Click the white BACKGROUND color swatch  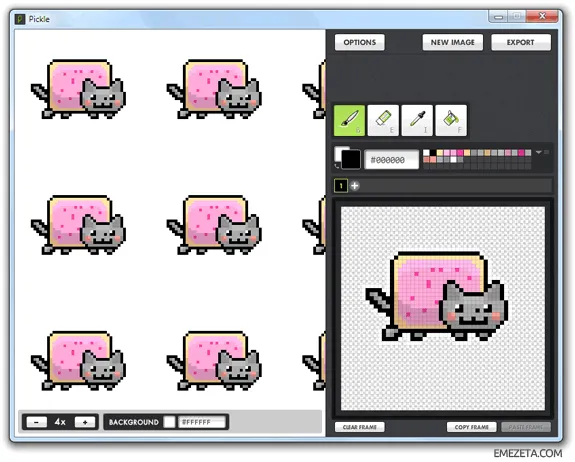point(169,422)
